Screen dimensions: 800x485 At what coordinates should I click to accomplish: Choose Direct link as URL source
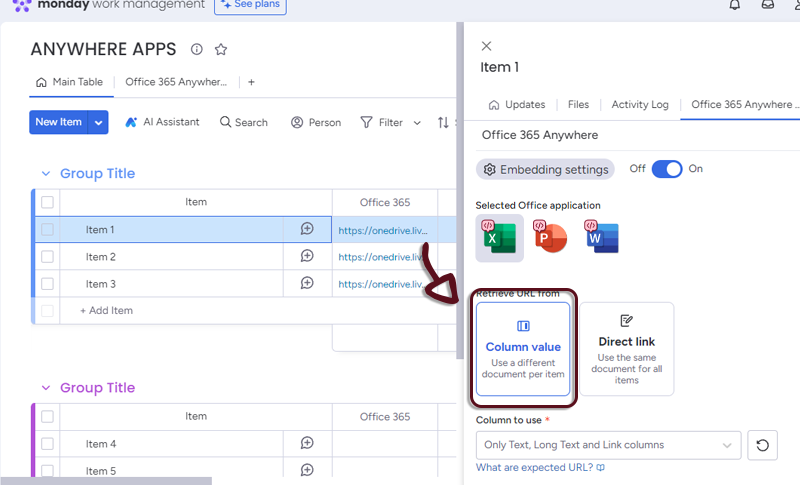pos(626,348)
